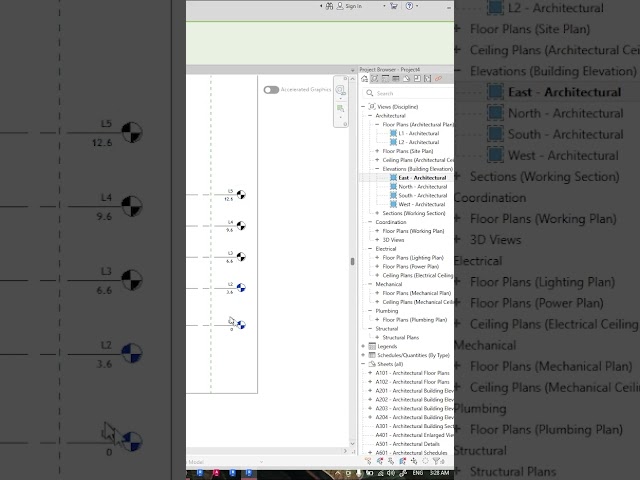Select the L4 level head at 9.6 in the elevation view
Viewport: 640px width, 480px height.
tap(241, 225)
